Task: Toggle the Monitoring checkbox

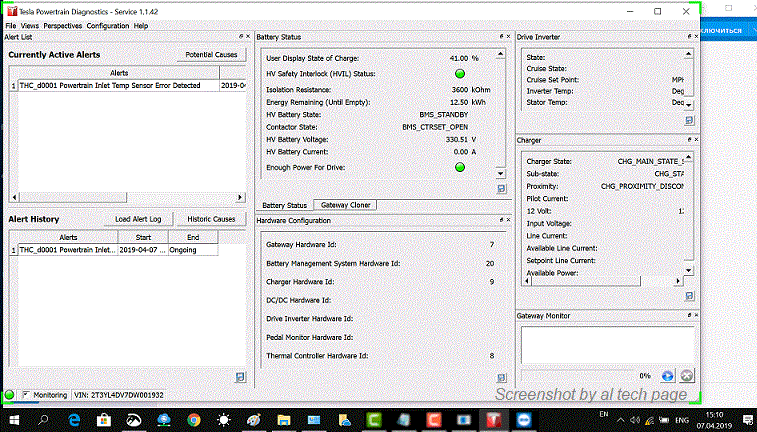Action: 26,395
